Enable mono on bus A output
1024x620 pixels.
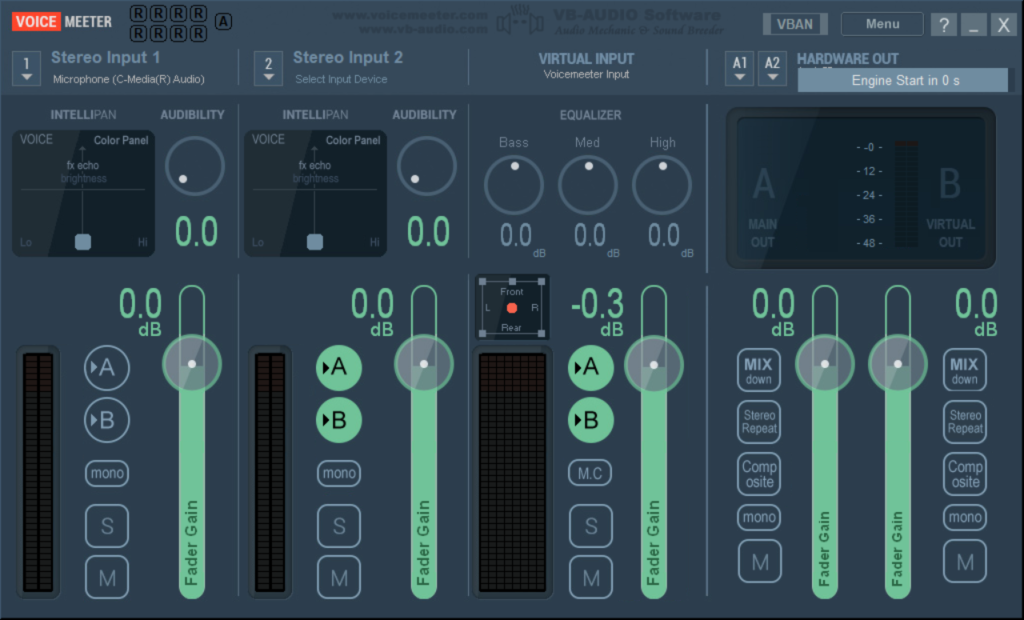[x=759, y=517]
